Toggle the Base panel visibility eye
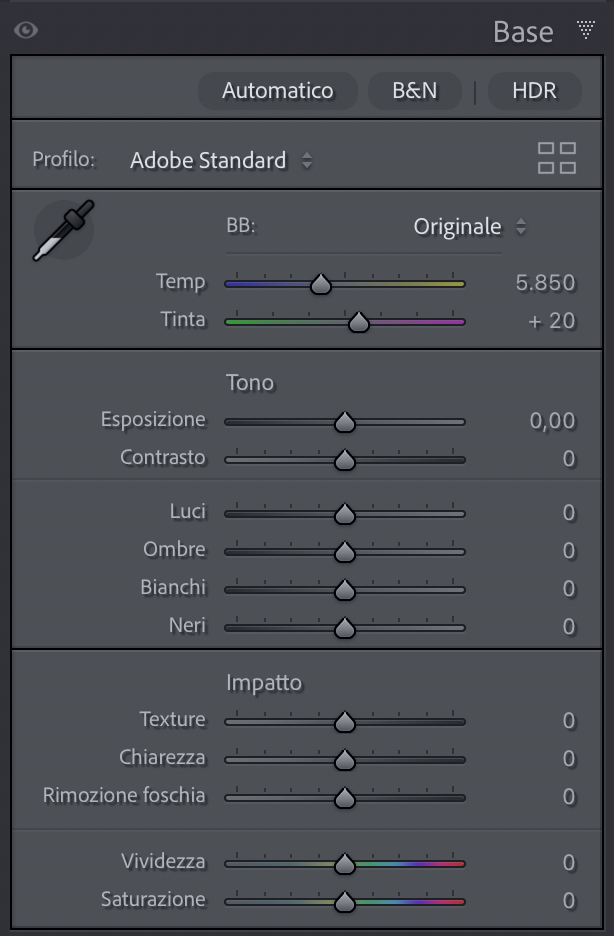 26,30
